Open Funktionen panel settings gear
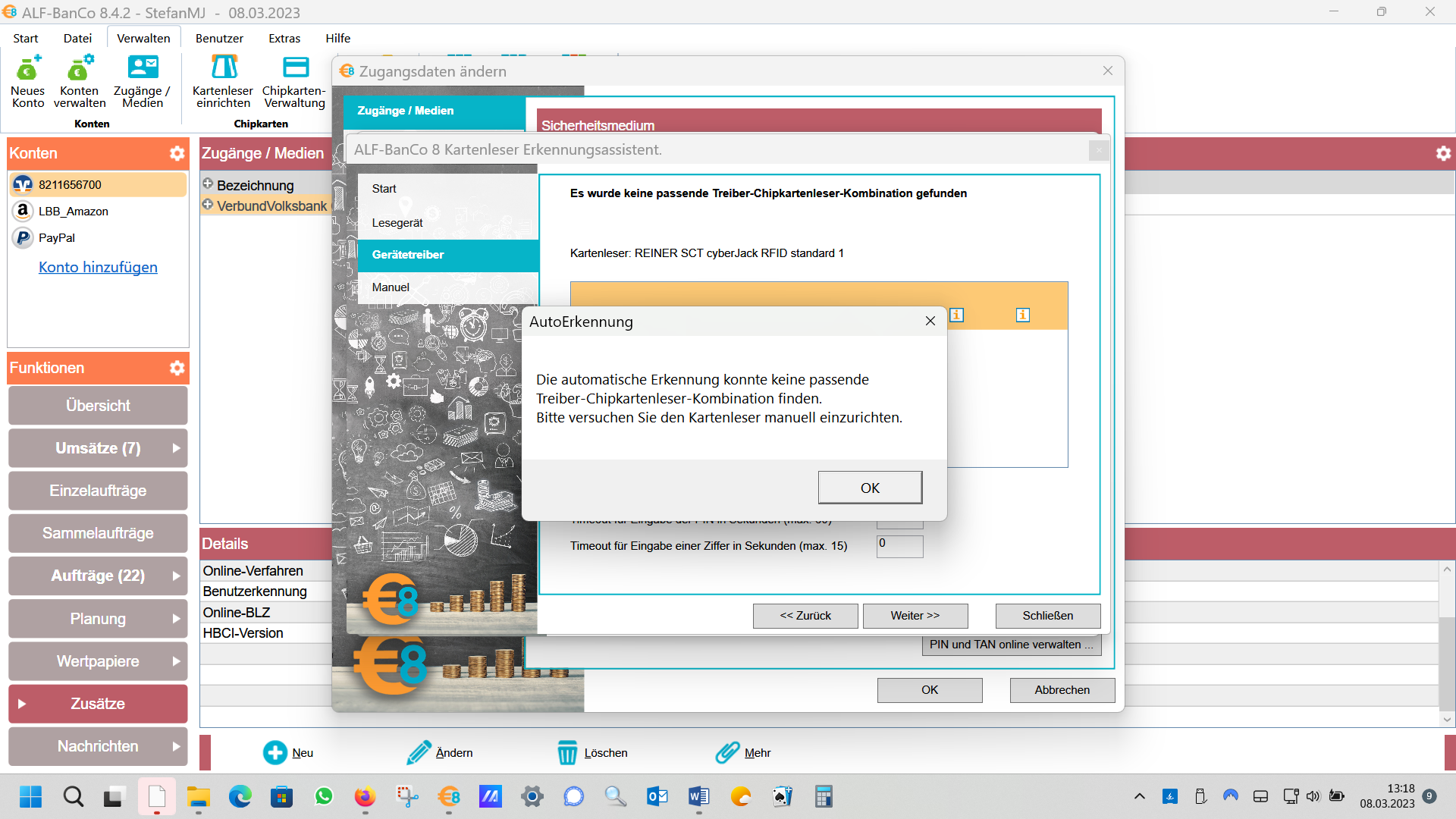This screenshot has height=819, width=1456. 177,368
